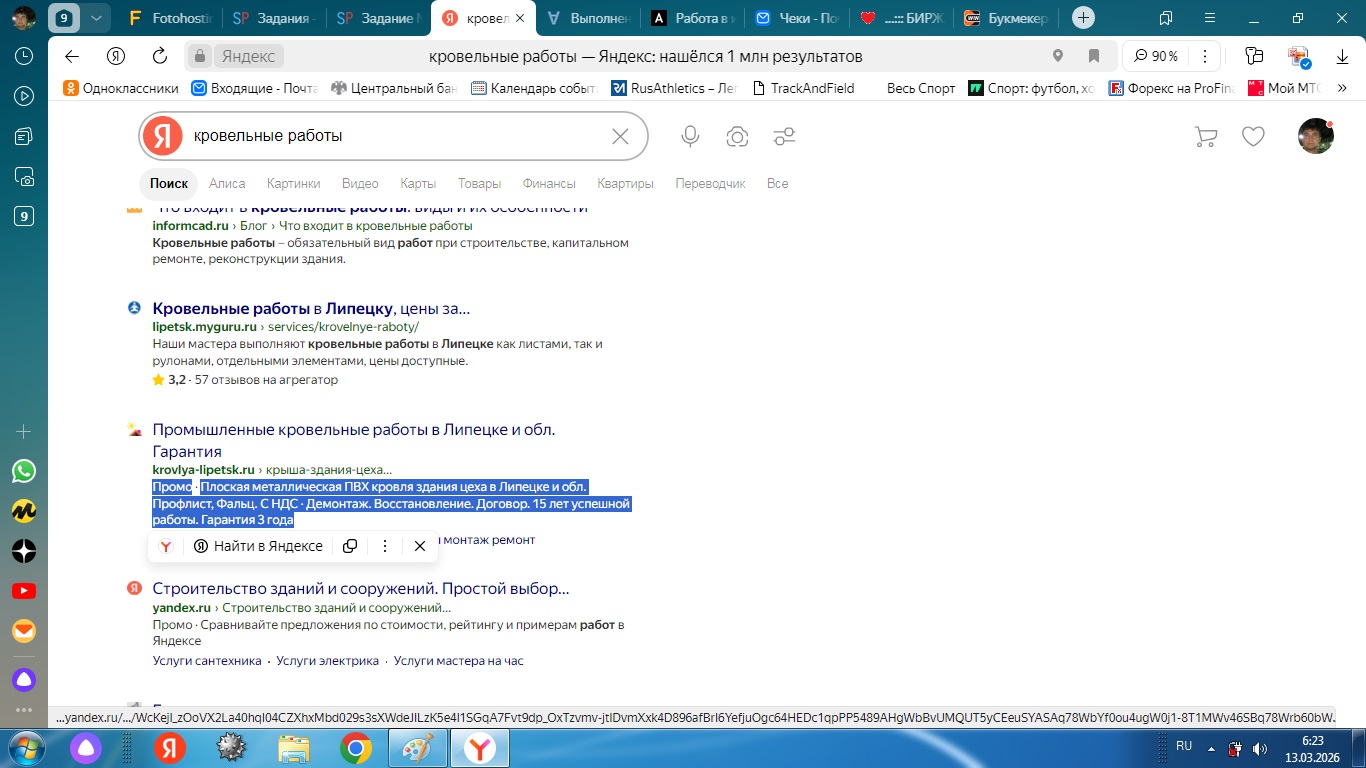Click the Услуги электрика sublink
The height and width of the screenshot is (768, 1366).
coord(328,661)
